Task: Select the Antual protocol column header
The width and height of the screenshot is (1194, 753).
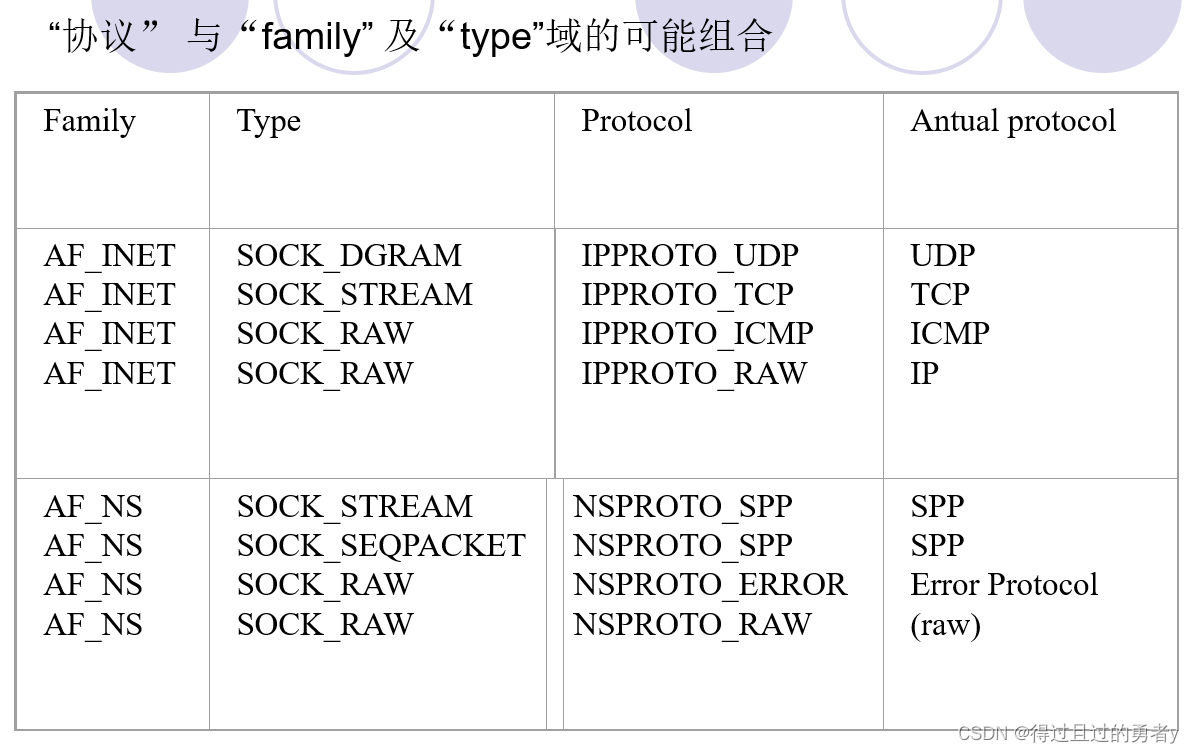Action: (1012, 121)
